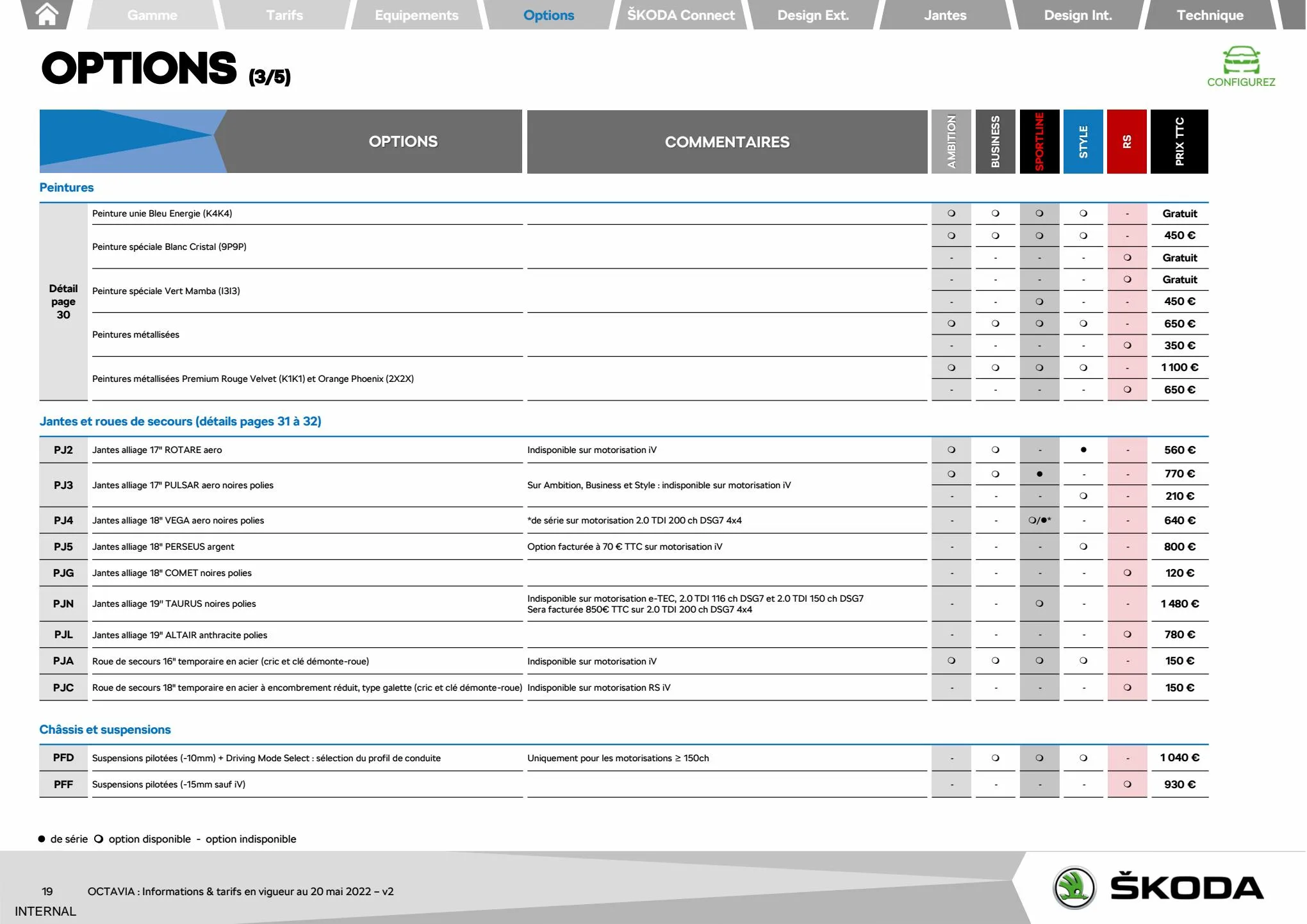Click the 1 480 € price cell

click(x=1180, y=604)
